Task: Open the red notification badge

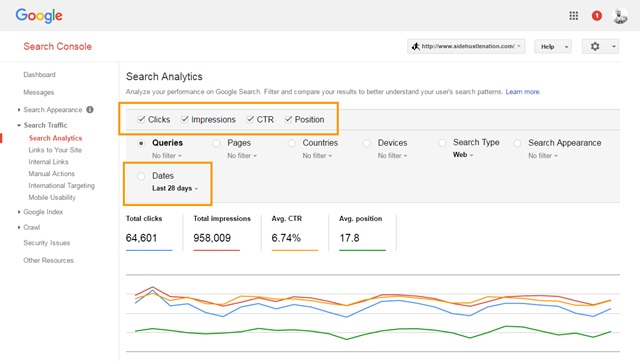Action: click(x=597, y=16)
